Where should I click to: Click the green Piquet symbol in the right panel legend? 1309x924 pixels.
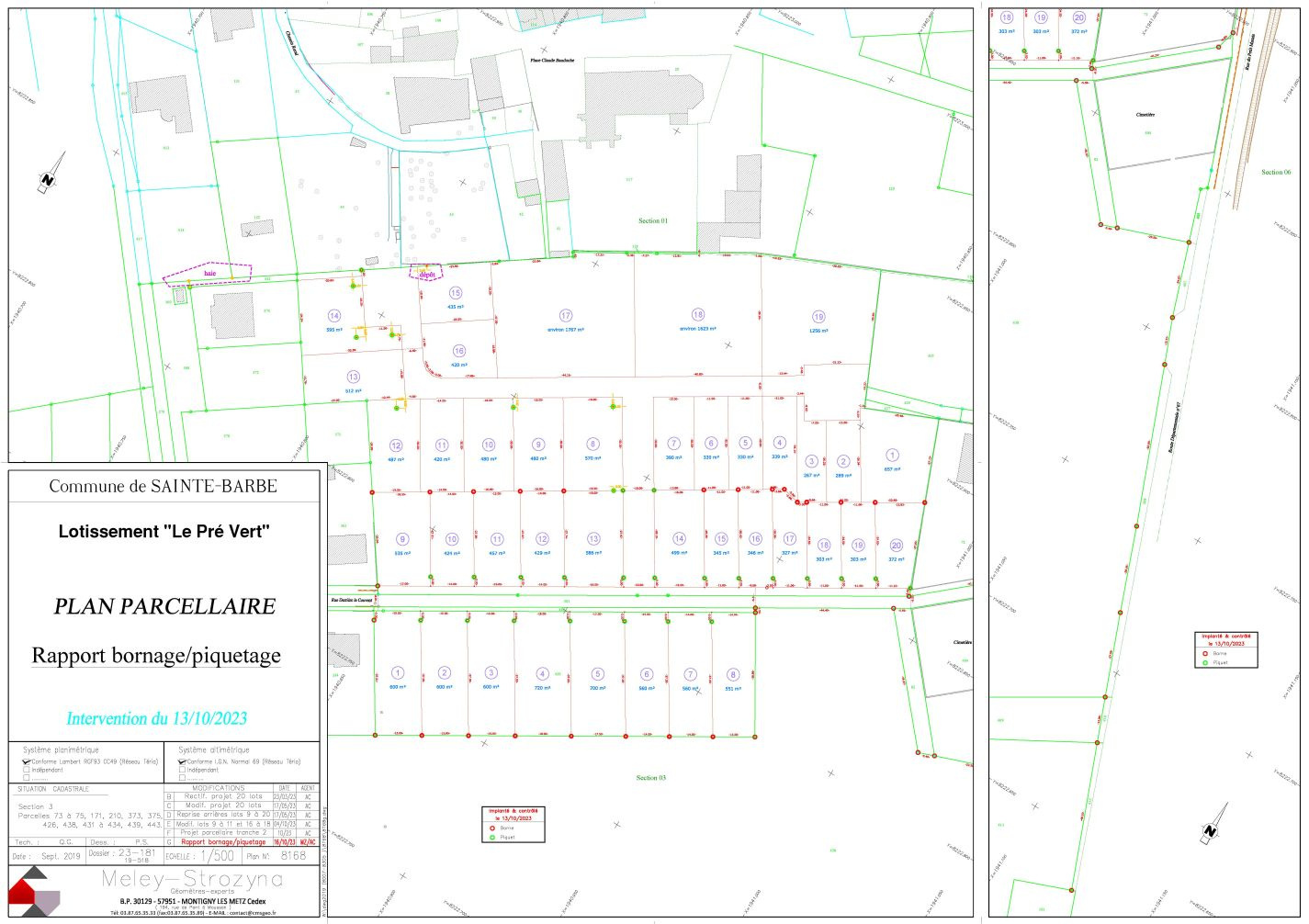[1205, 661]
